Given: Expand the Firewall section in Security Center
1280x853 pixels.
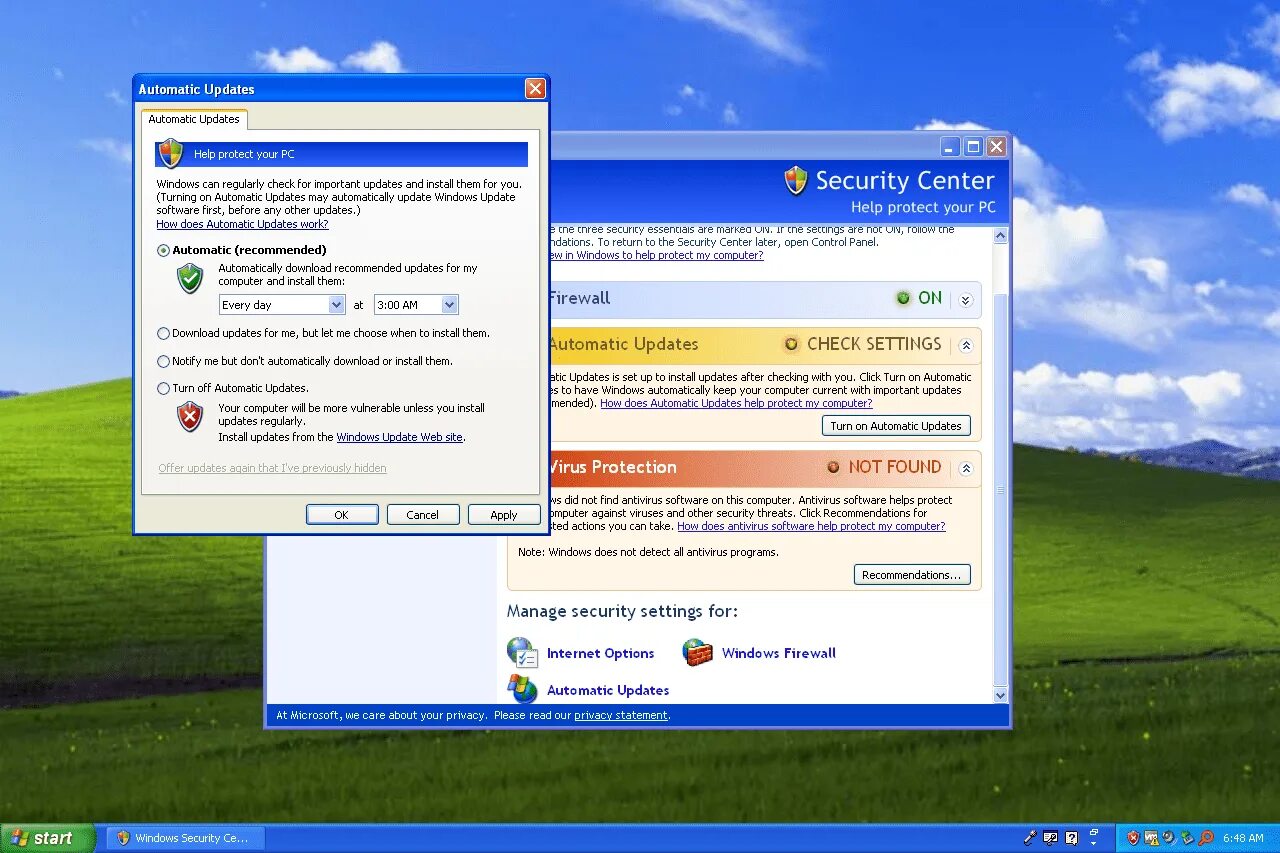Looking at the screenshot, I should 965,299.
